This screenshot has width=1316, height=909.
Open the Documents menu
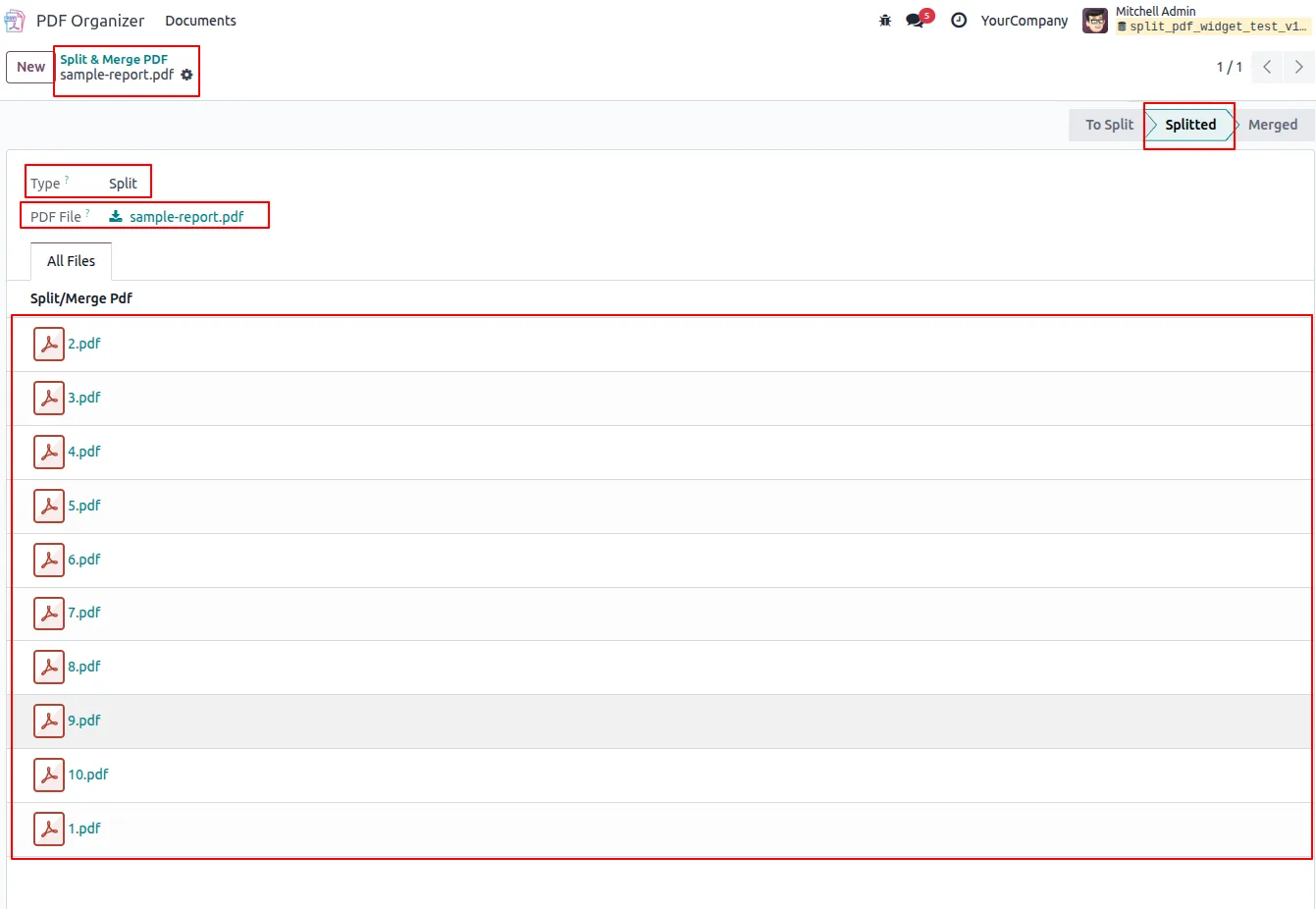pos(200,21)
